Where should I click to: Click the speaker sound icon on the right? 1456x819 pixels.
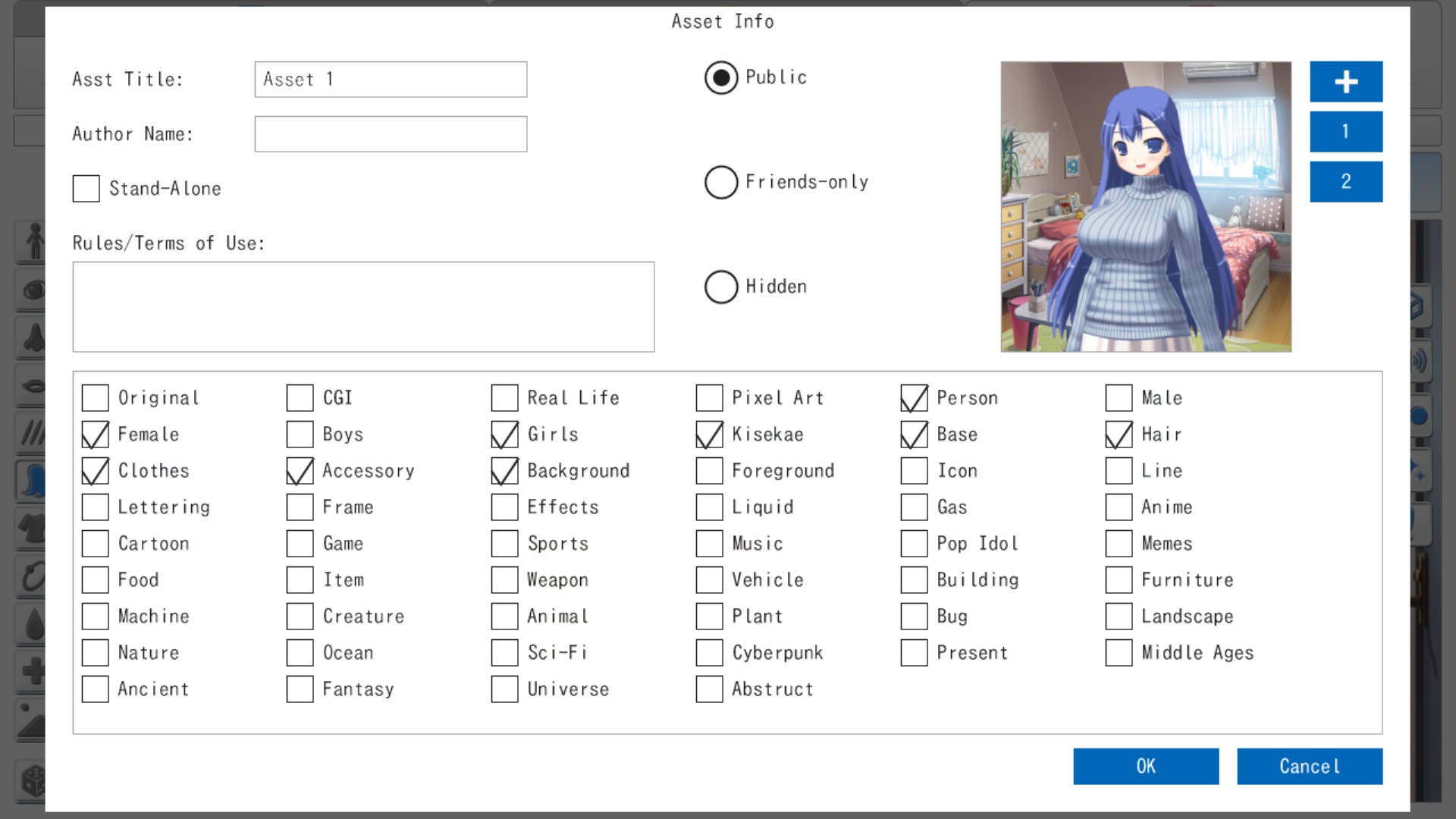[1419, 361]
